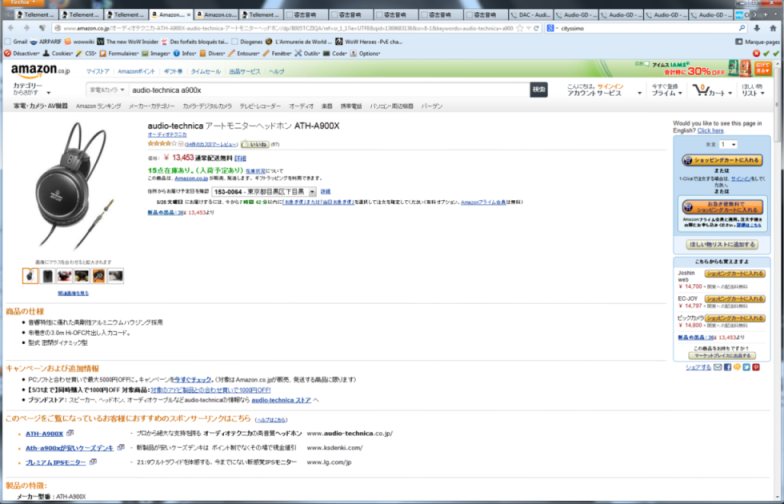Viewport: 784px width, 504px height.
Task: Open the quantity dropdown set to 1
Action: pos(728,144)
